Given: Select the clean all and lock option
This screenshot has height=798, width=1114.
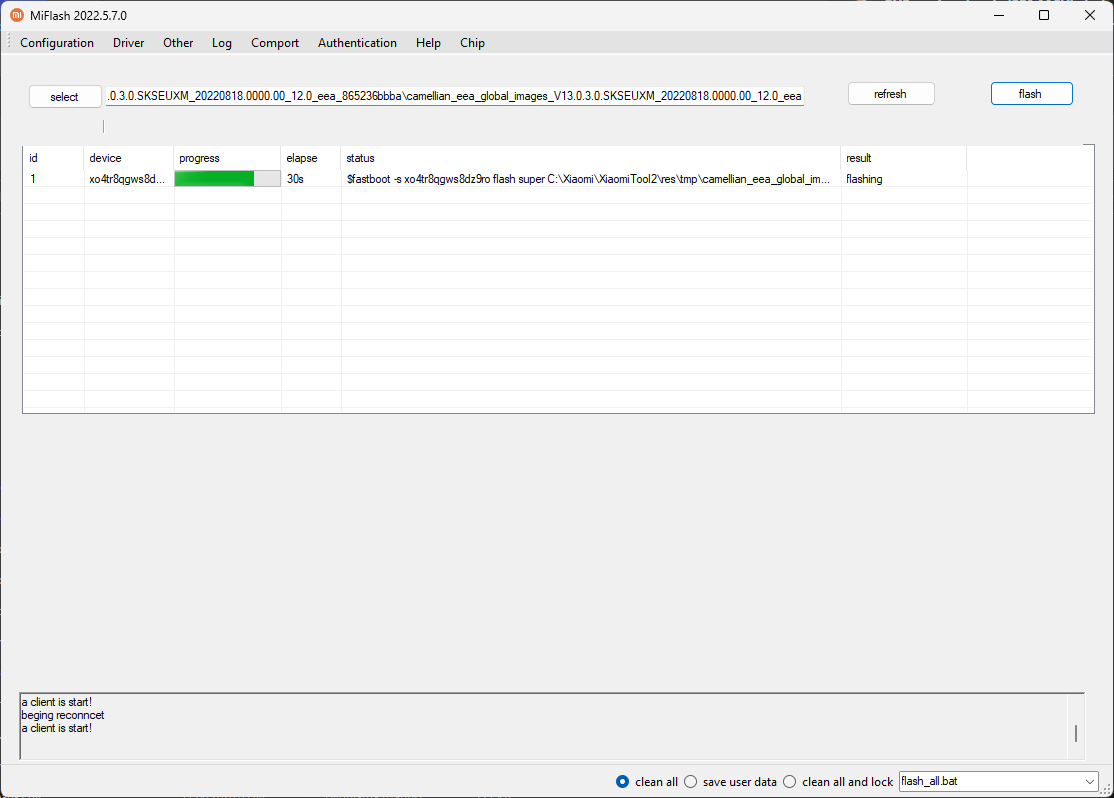Looking at the screenshot, I should tap(790, 782).
